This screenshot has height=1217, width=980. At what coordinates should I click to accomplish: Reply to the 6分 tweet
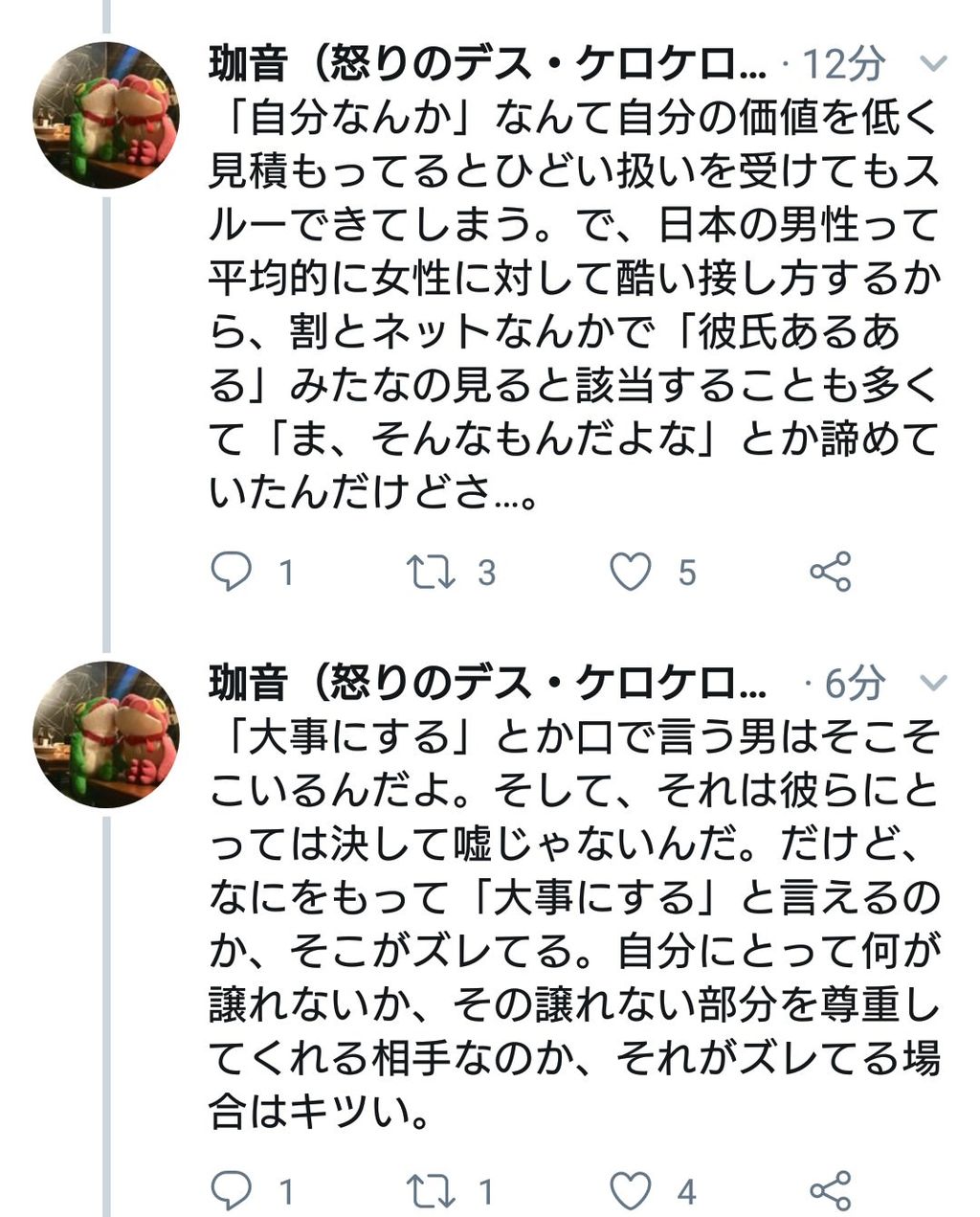231,1190
